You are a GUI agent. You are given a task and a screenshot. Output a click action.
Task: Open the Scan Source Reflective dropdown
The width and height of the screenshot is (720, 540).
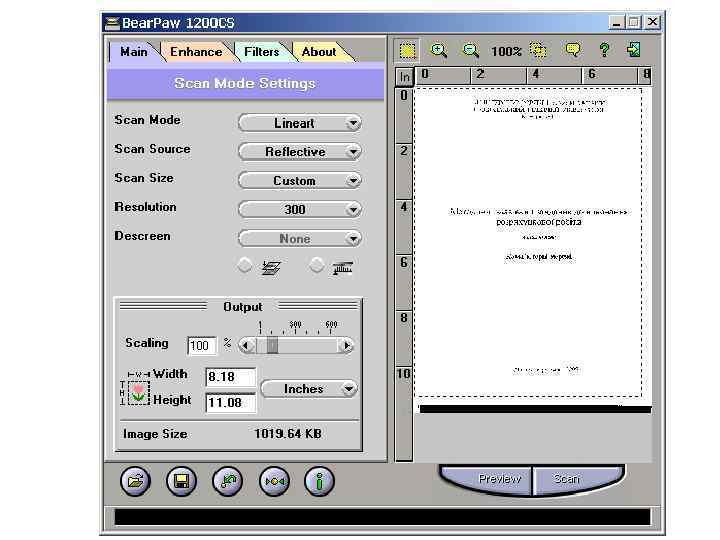click(x=300, y=152)
